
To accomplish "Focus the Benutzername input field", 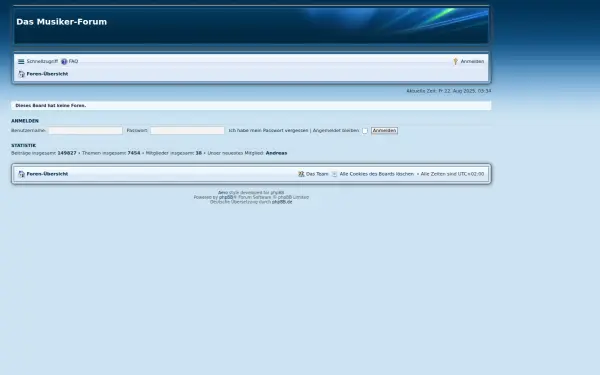I will click(86, 131).
